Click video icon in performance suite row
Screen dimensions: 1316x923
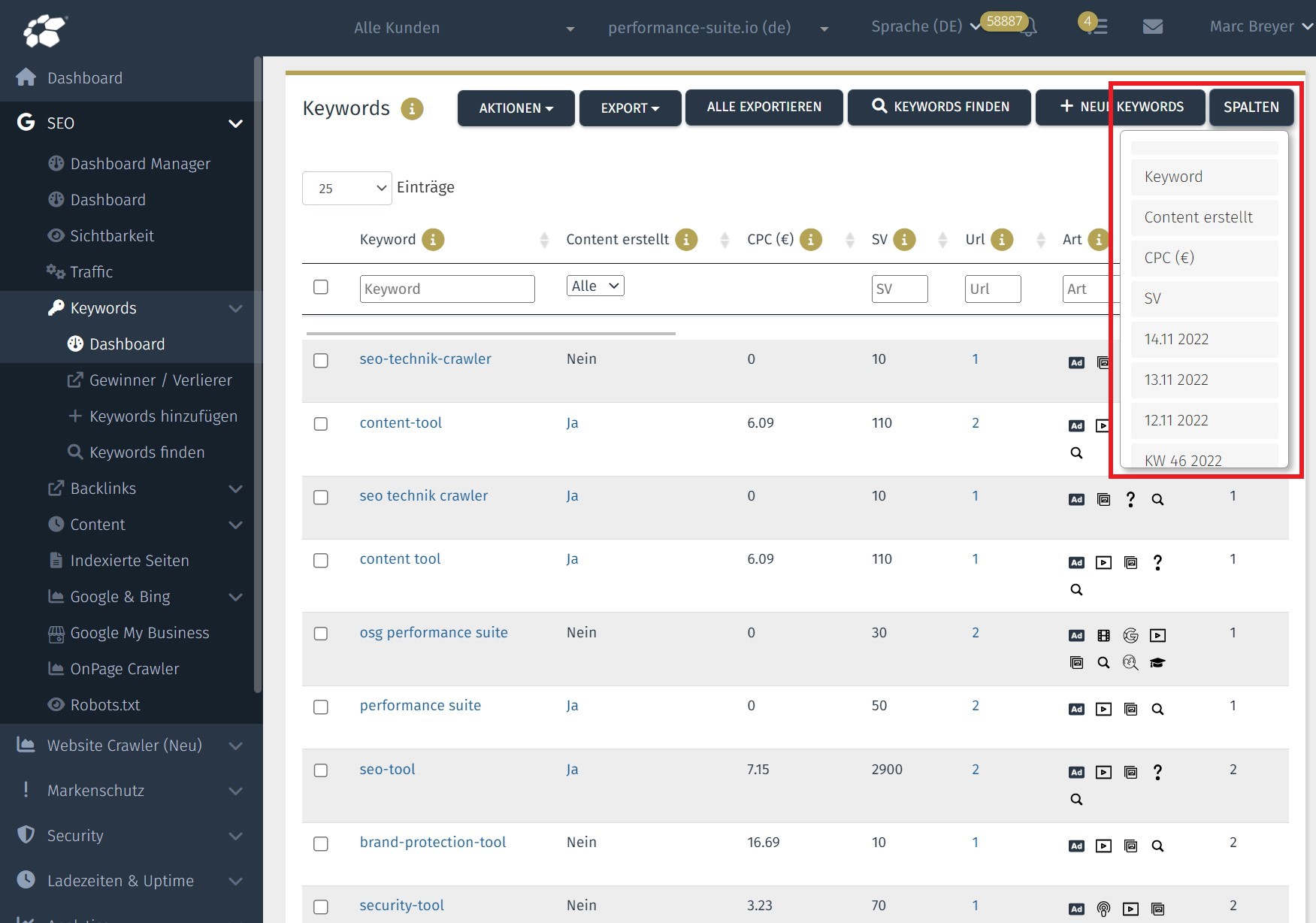coord(1103,710)
